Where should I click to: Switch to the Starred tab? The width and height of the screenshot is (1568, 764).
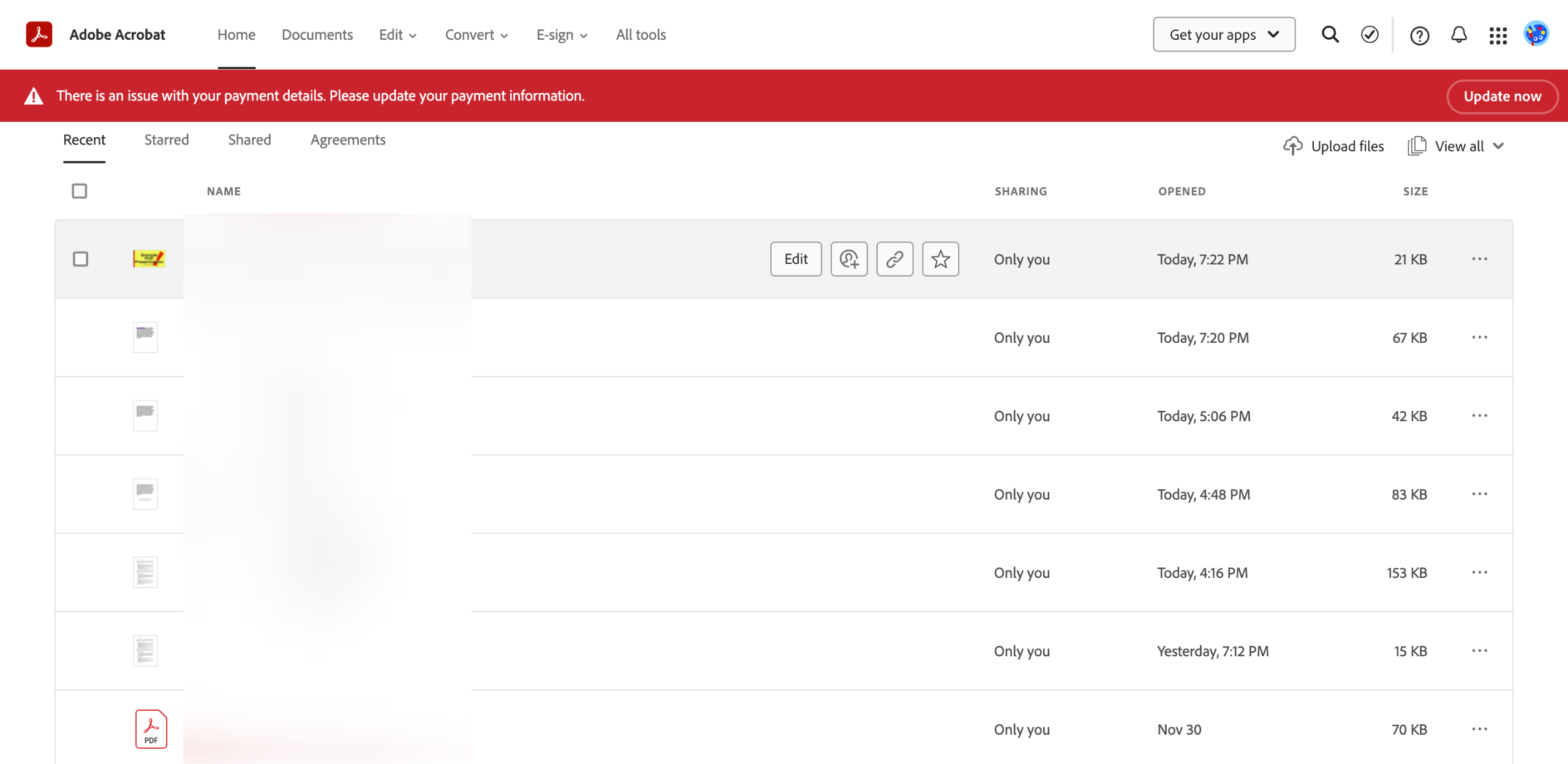[166, 140]
